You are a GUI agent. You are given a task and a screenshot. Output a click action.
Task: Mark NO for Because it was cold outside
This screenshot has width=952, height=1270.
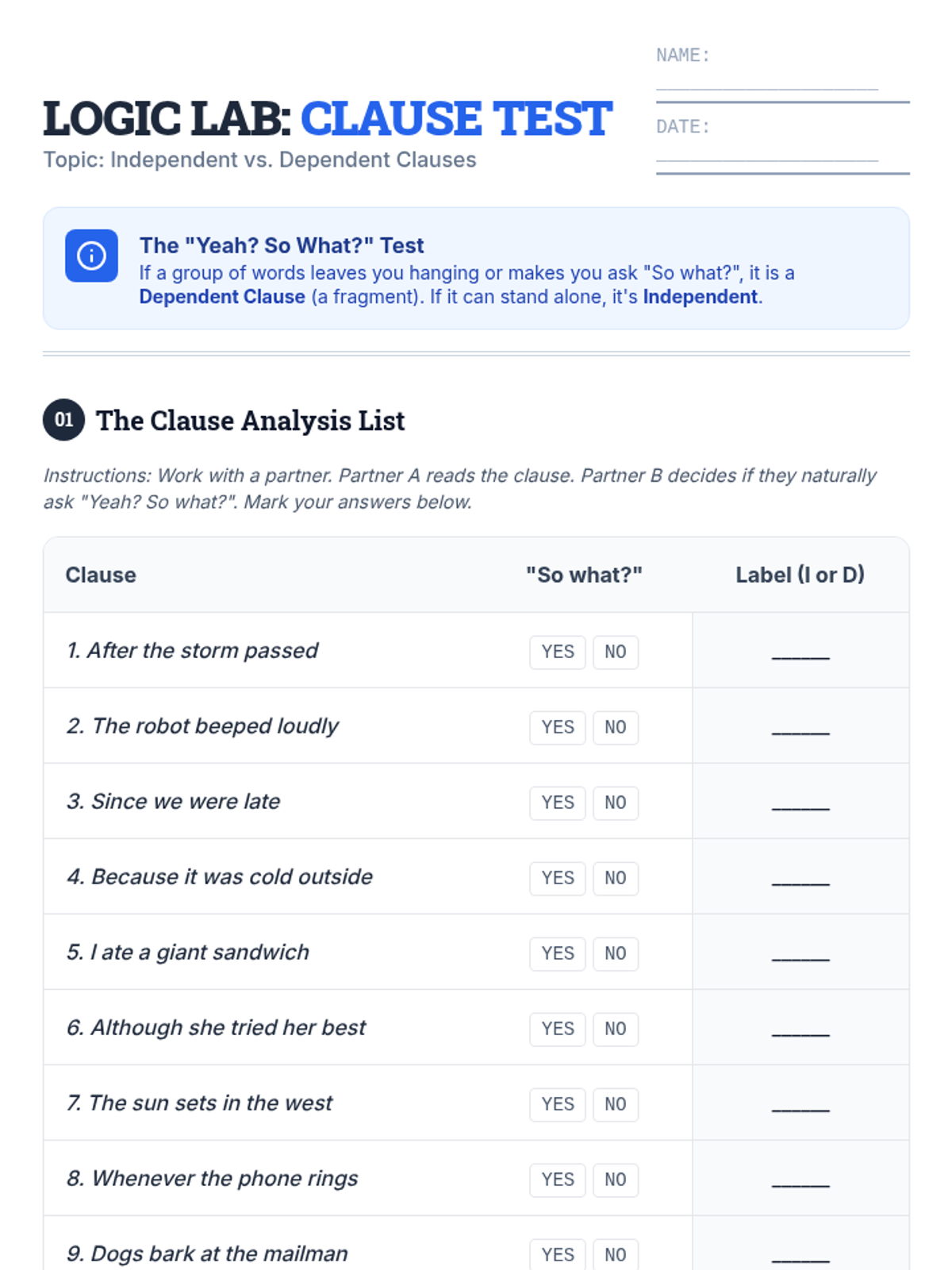pyautogui.click(x=615, y=879)
